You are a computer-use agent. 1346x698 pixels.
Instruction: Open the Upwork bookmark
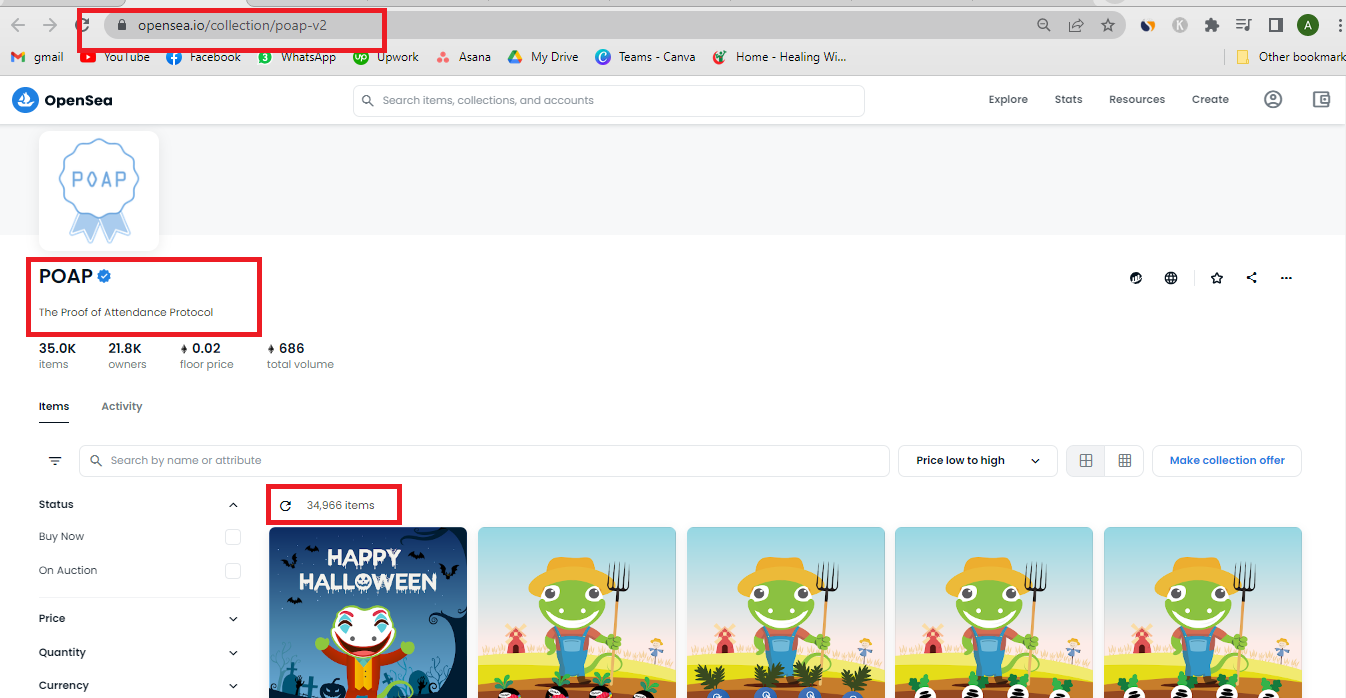tap(386, 57)
